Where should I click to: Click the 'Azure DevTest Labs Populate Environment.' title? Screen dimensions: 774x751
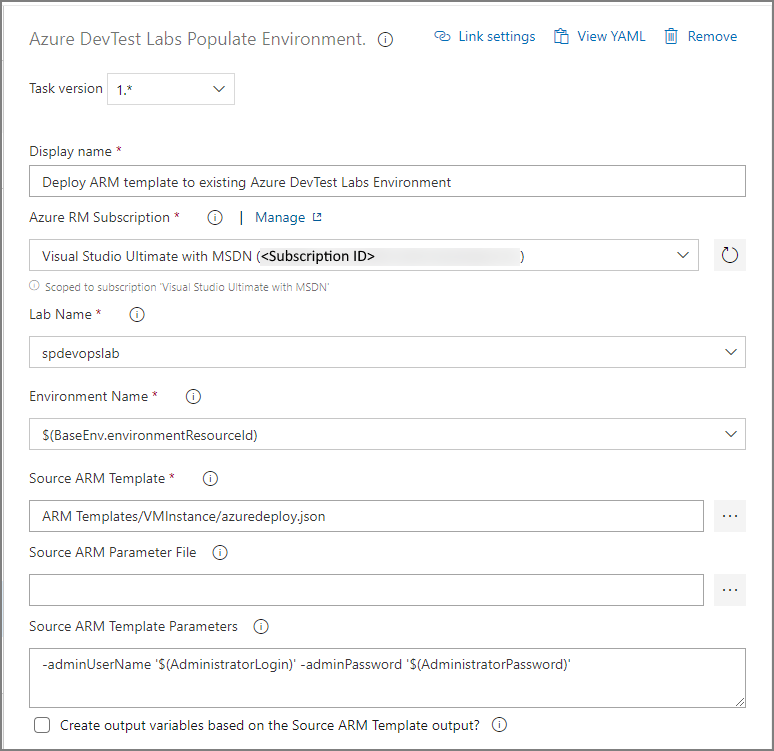[x=197, y=39]
